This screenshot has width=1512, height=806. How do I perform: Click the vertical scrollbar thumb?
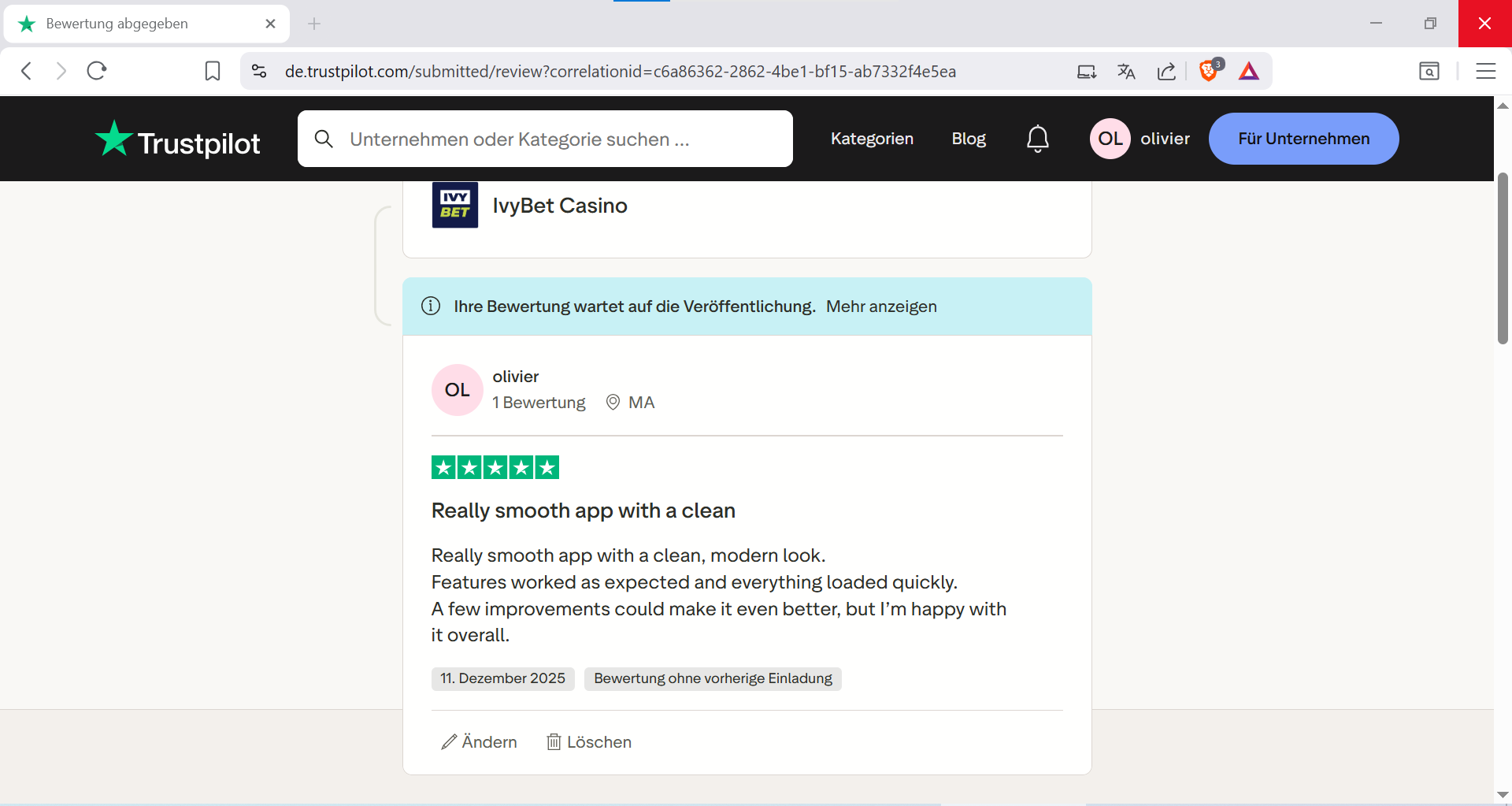coord(1503,258)
